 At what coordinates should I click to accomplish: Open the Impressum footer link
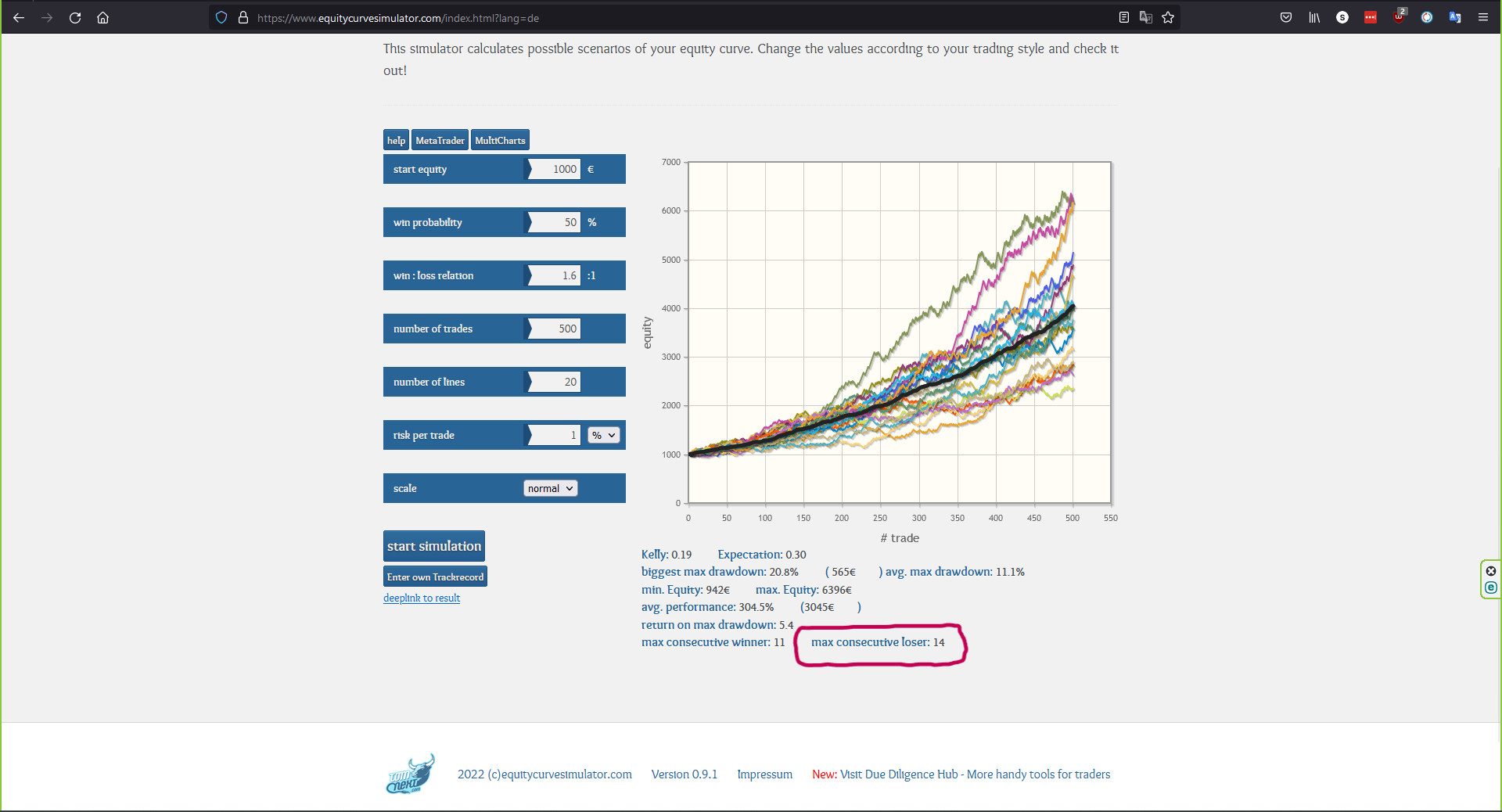(764, 774)
